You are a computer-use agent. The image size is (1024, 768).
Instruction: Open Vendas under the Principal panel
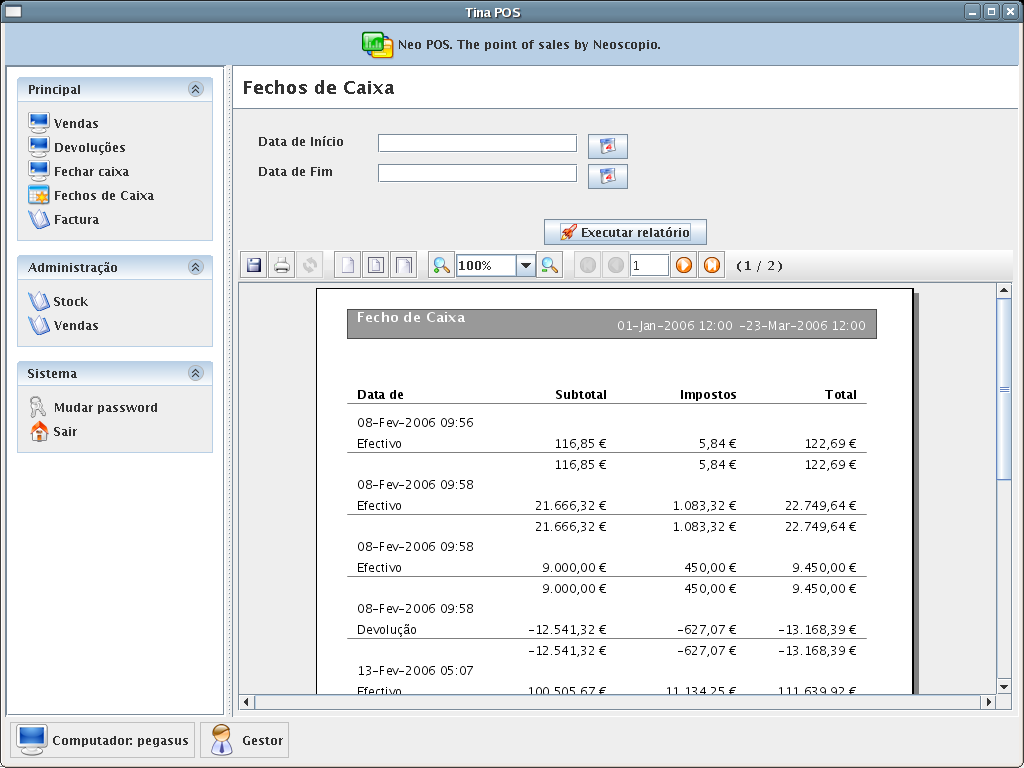pos(63,123)
